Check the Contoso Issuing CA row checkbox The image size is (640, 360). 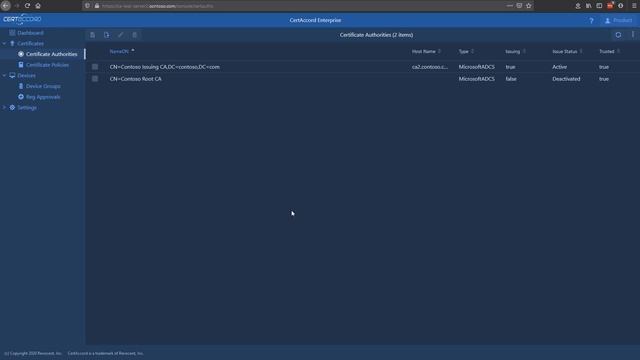[95, 67]
